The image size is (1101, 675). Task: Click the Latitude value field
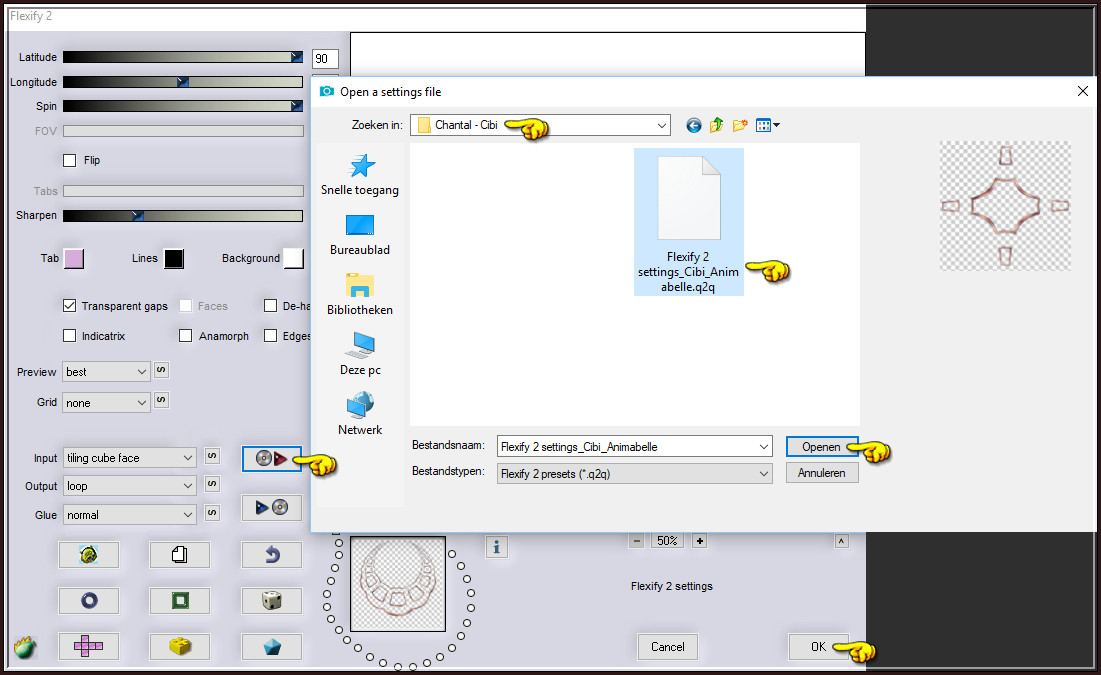click(x=325, y=59)
